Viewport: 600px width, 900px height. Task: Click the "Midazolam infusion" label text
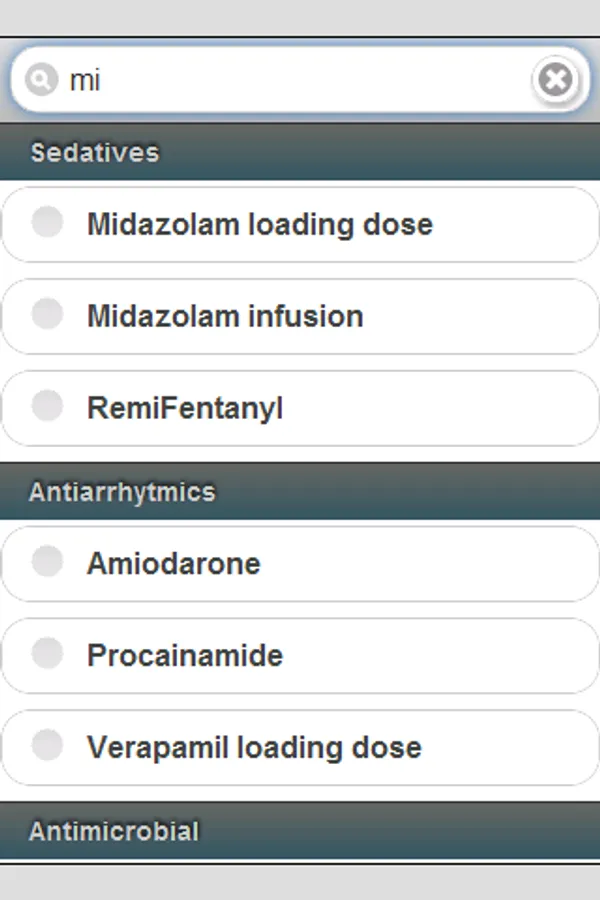(x=225, y=316)
